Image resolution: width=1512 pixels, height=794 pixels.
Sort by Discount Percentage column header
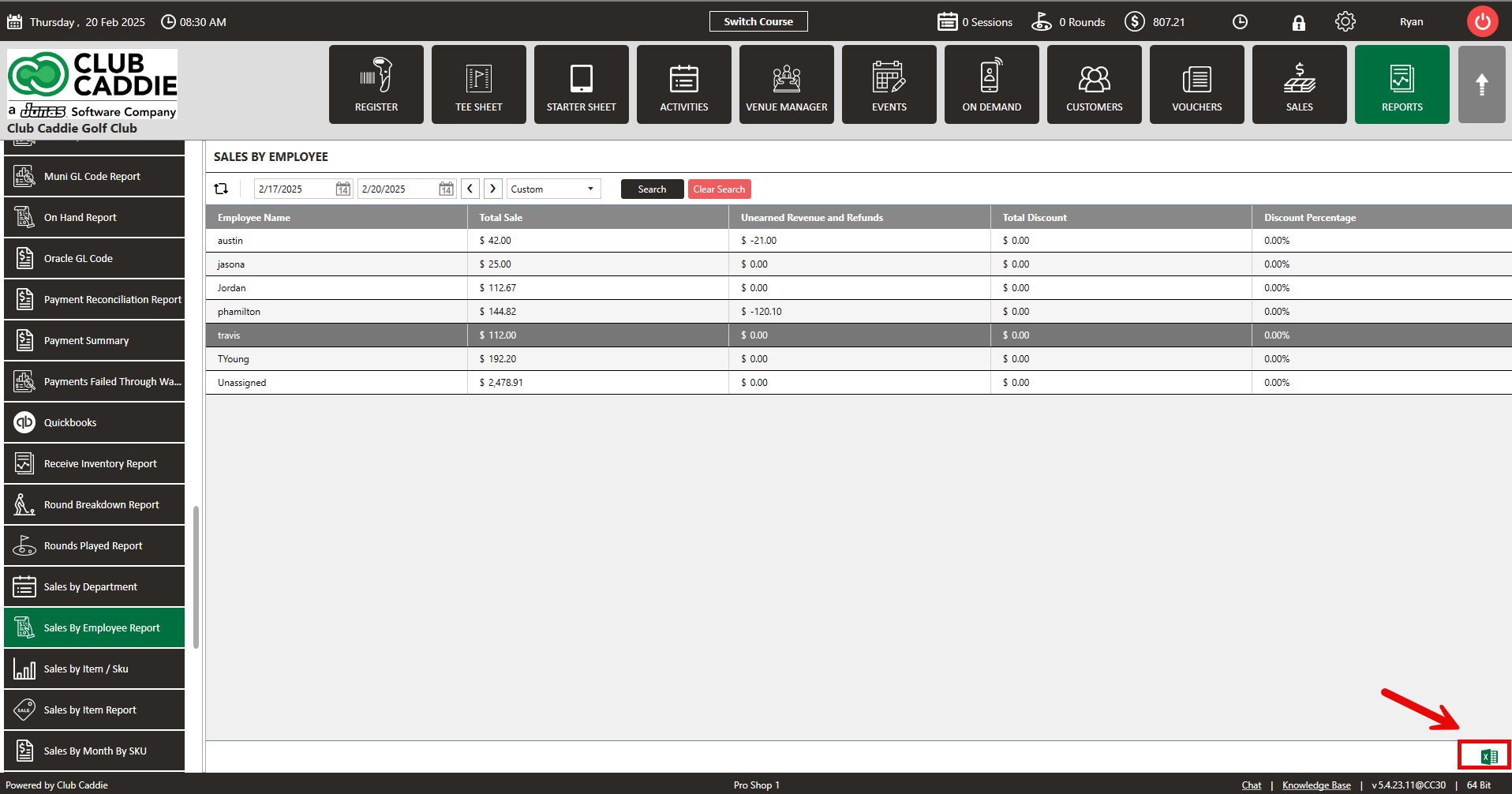click(1382, 217)
